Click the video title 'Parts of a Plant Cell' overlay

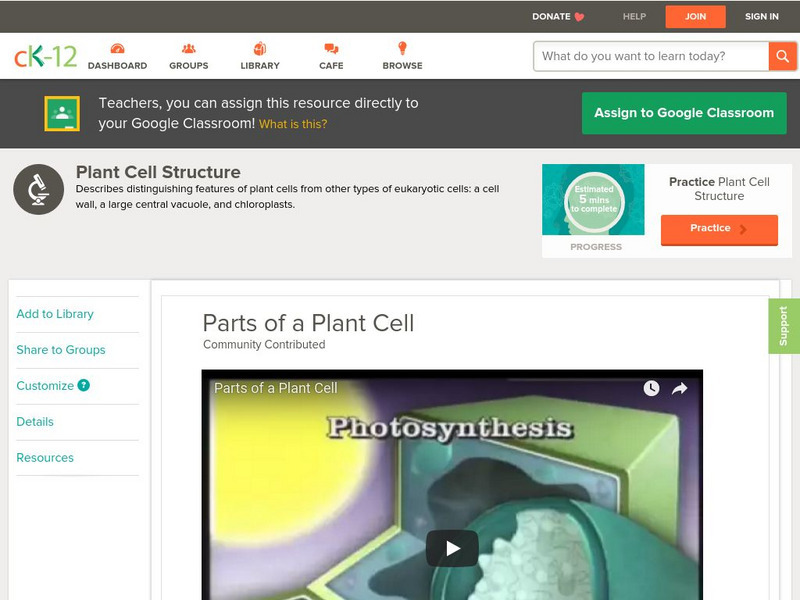coord(276,388)
